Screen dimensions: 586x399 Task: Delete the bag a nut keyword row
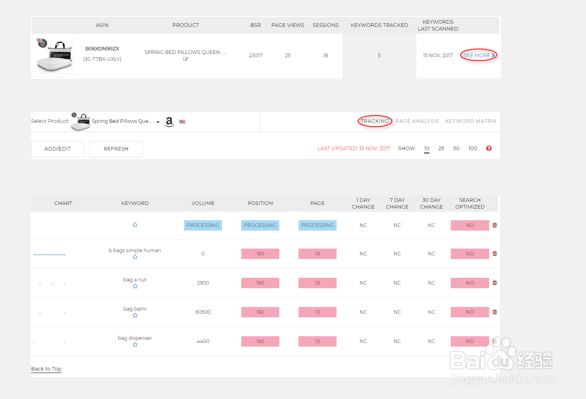click(495, 282)
